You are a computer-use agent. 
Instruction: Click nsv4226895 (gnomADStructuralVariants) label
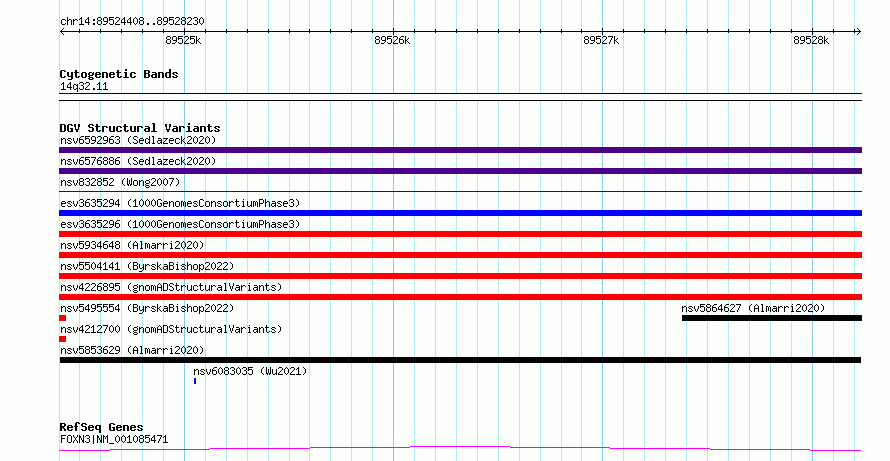pos(171,287)
